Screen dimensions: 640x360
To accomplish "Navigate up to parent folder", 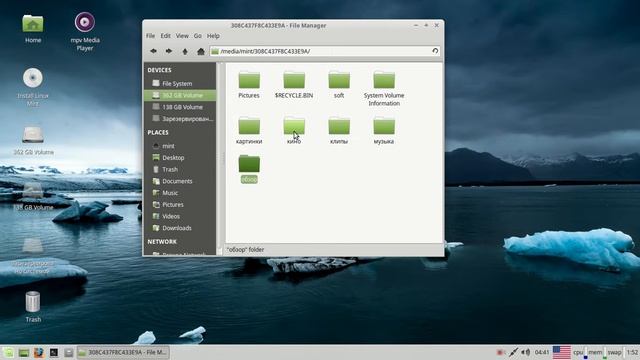I will click(x=185, y=51).
